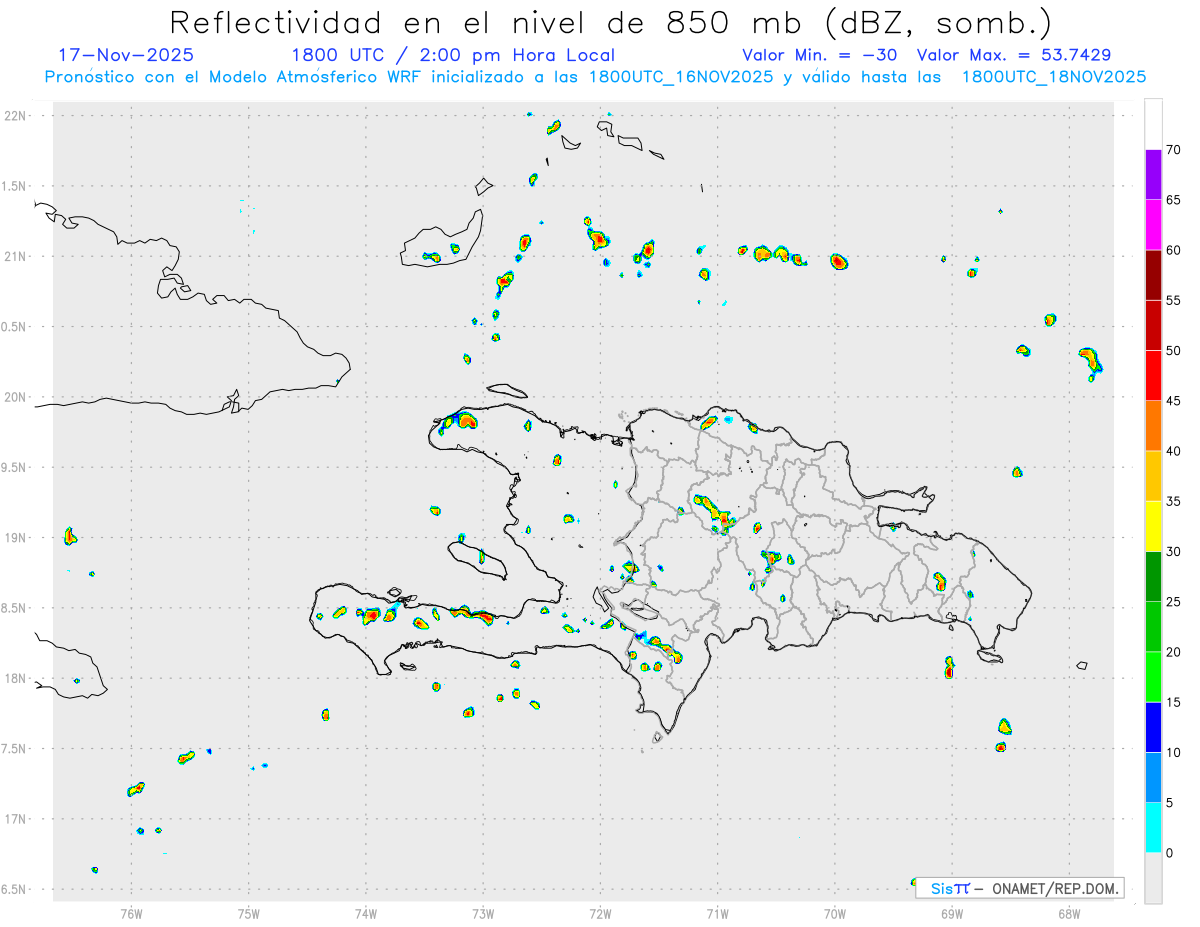This screenshot has height=927, width=1200.
Task: Select the colorbar label "50"
Action: (1174, 351)
